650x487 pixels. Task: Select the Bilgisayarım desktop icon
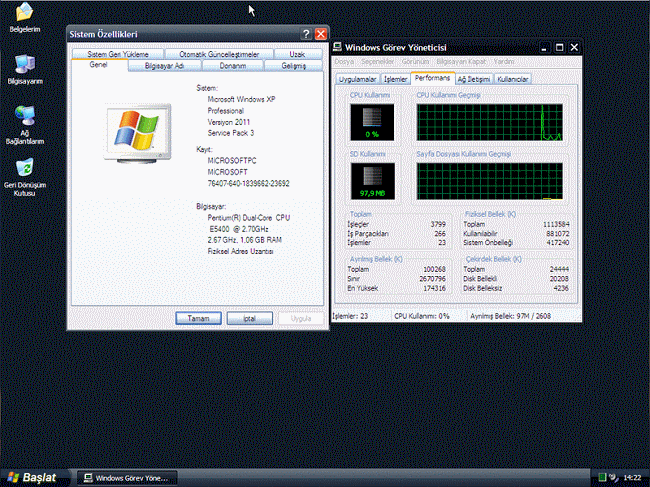(x=25, y=69)
